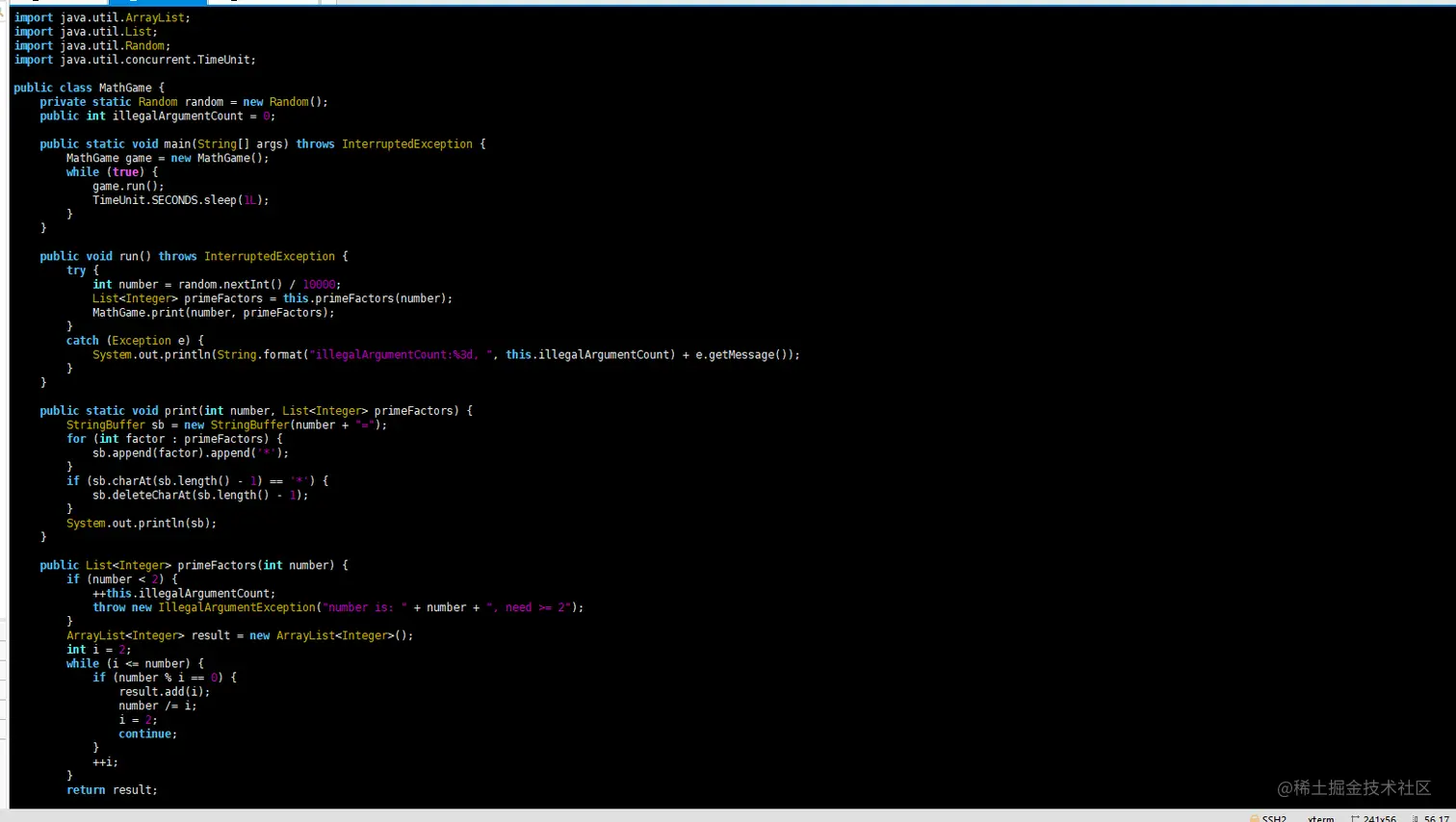Click 'StringBuffer sb = new StringBuffer' line

pos(226,424)
